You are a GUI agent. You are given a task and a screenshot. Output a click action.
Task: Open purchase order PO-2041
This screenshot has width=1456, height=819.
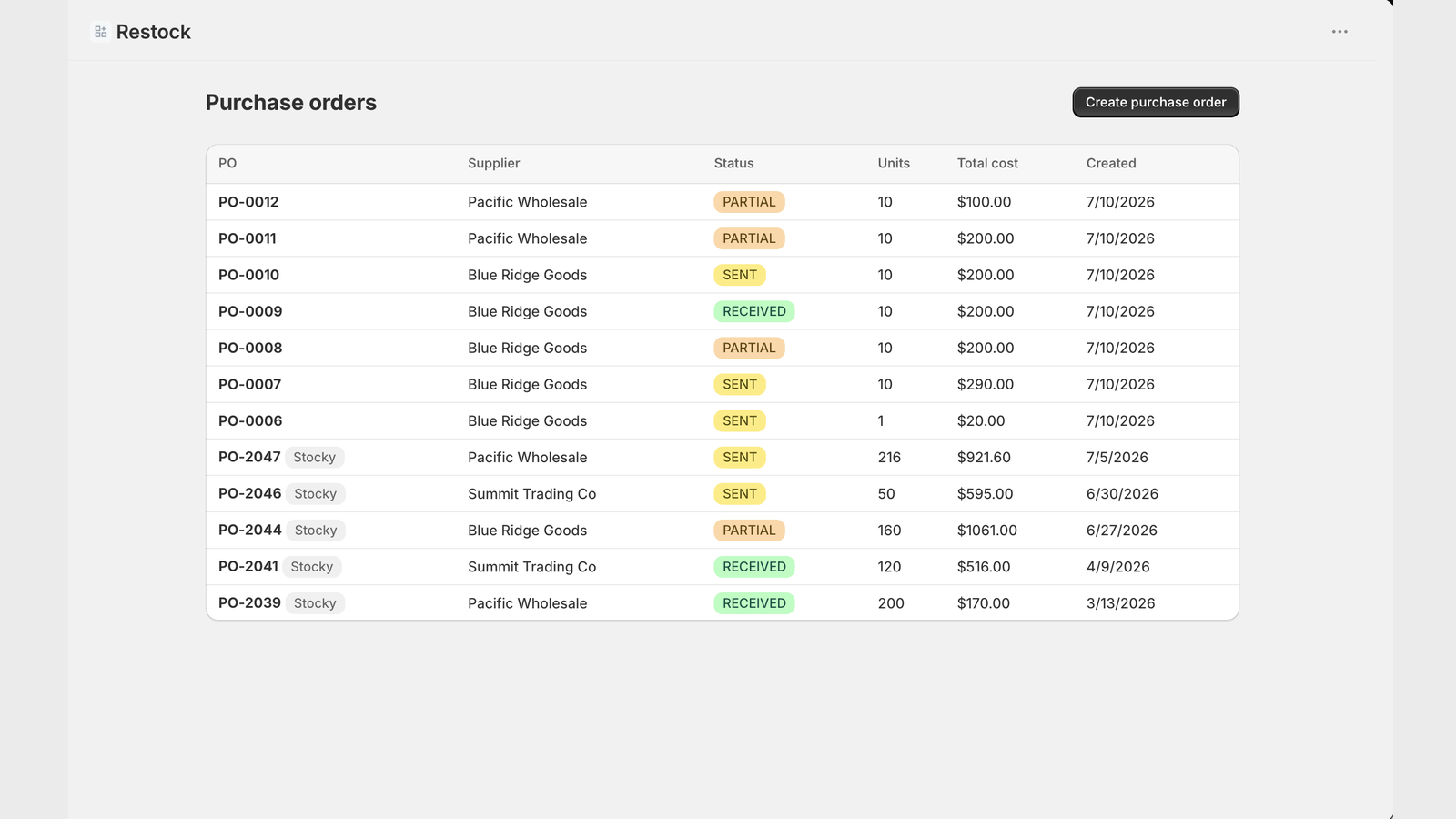click(248, 566)
